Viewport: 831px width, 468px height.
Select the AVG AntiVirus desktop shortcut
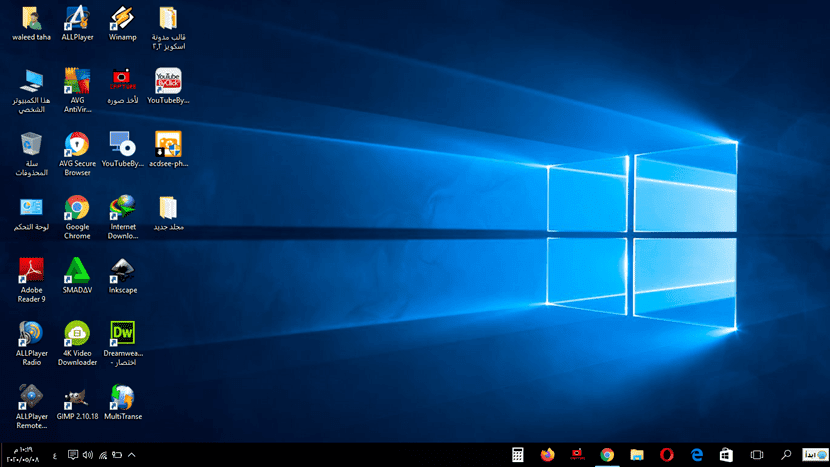point(77,91)
